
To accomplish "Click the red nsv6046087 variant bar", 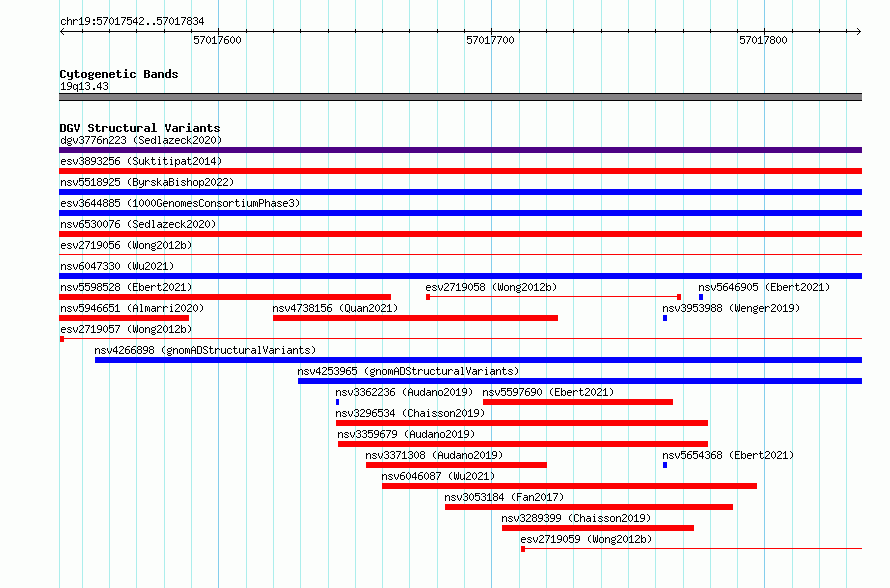I will pyautogui.click(x=569, y=486).
